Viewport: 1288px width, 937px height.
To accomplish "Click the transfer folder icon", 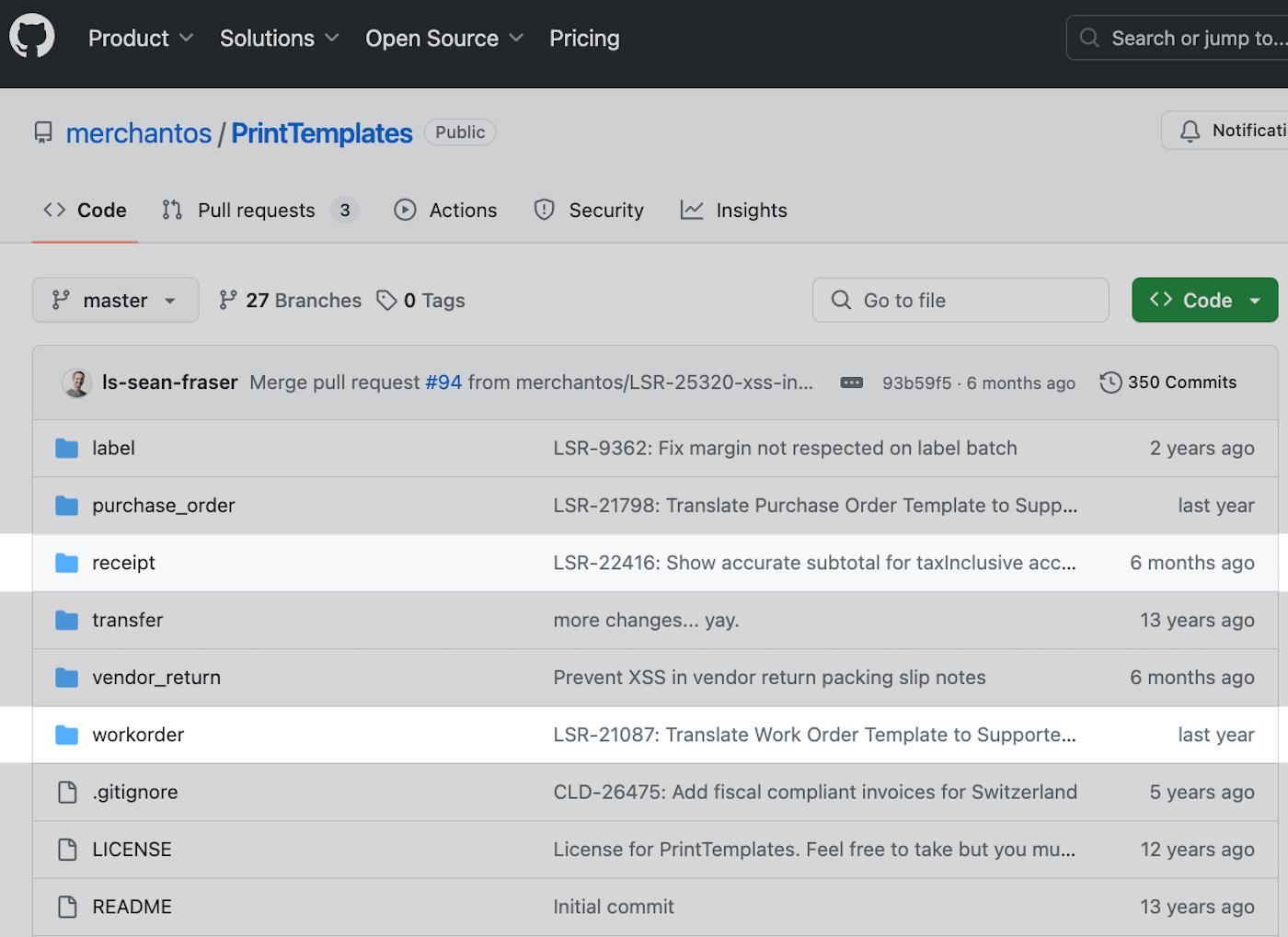I will tap(66, 621).
